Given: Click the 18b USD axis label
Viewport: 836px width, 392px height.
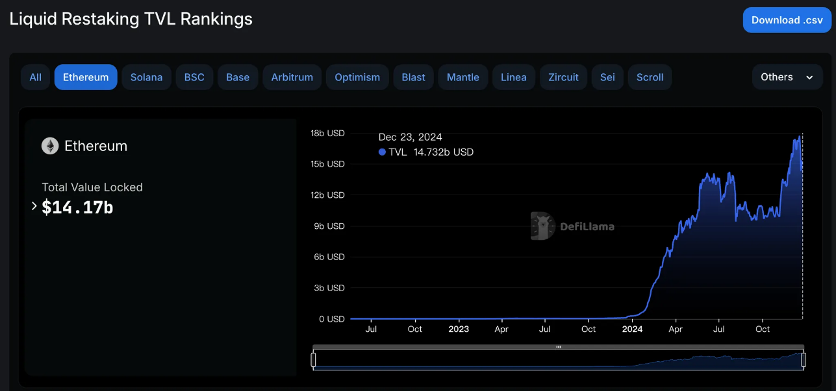Looking at the screenshot, I should click(328, 133).
